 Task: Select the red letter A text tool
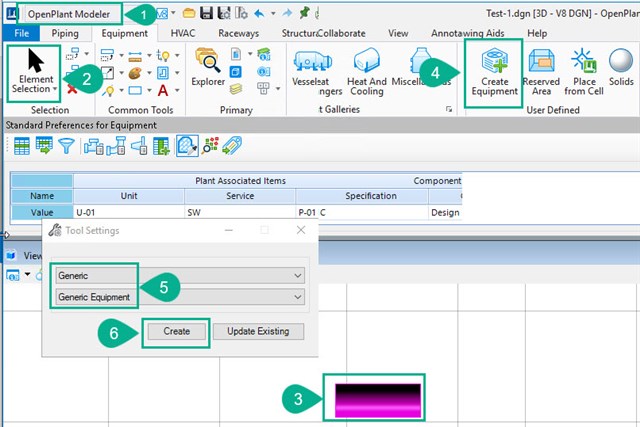coord(163,90)
